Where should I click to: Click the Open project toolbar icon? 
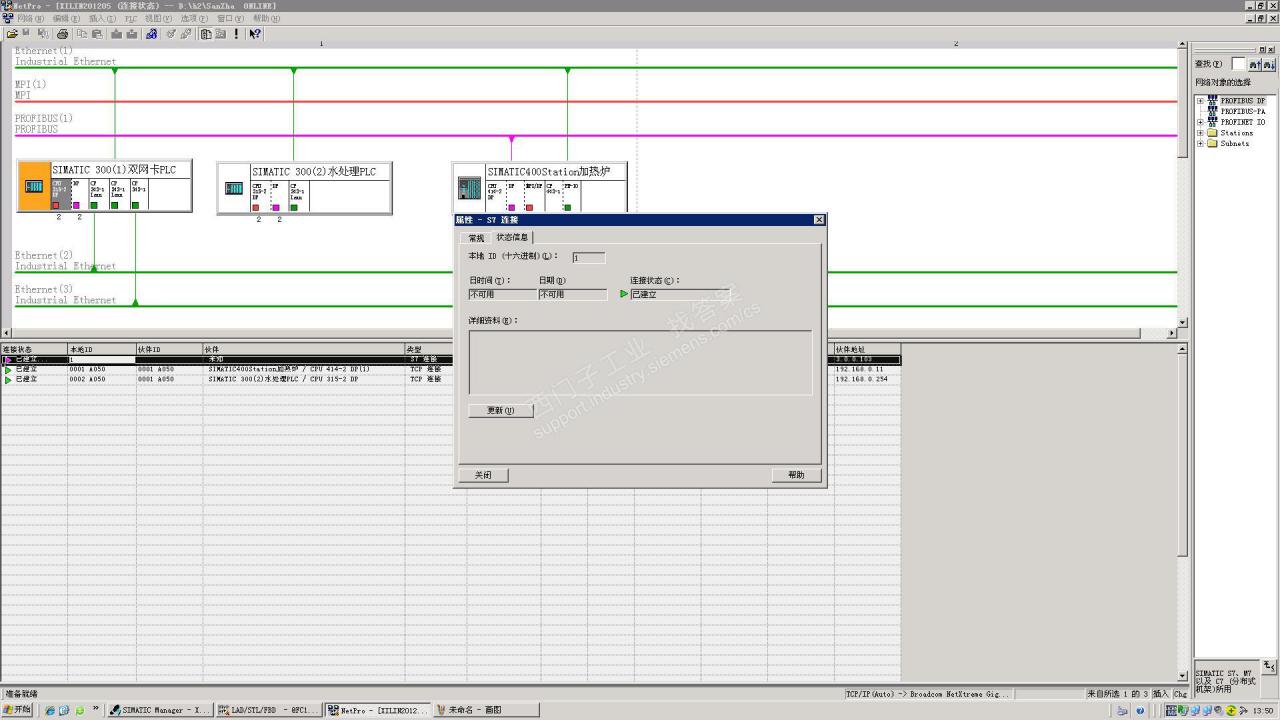[x=12, y=33]
